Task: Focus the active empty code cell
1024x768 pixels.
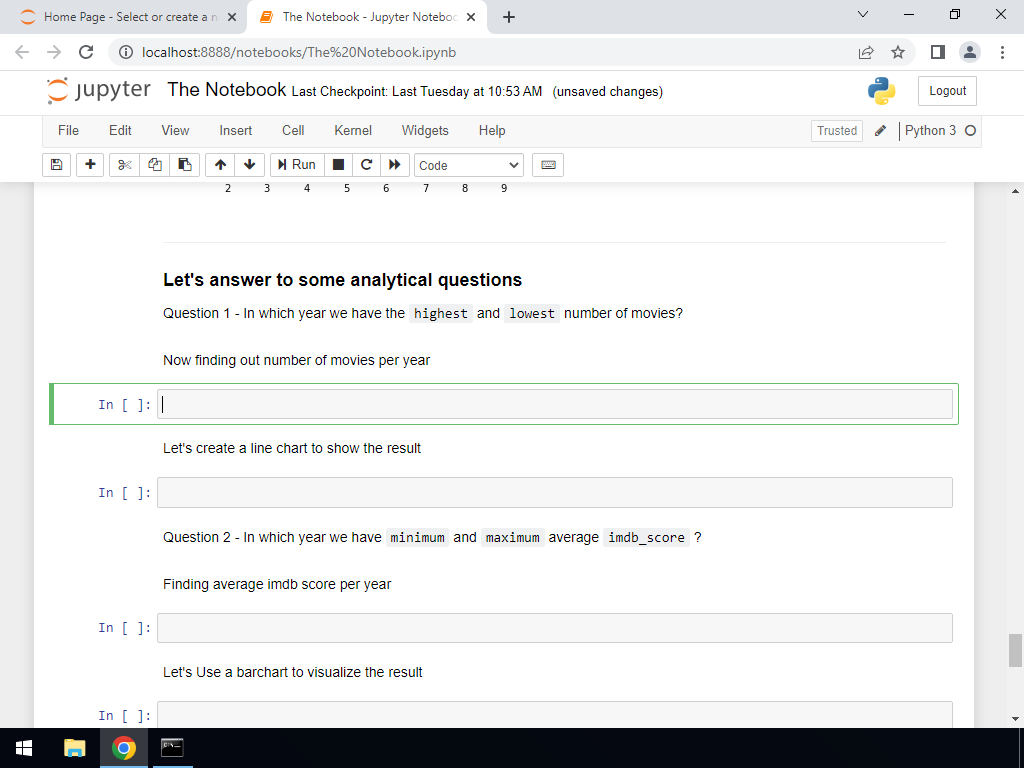Action: (x=554, y=405)
